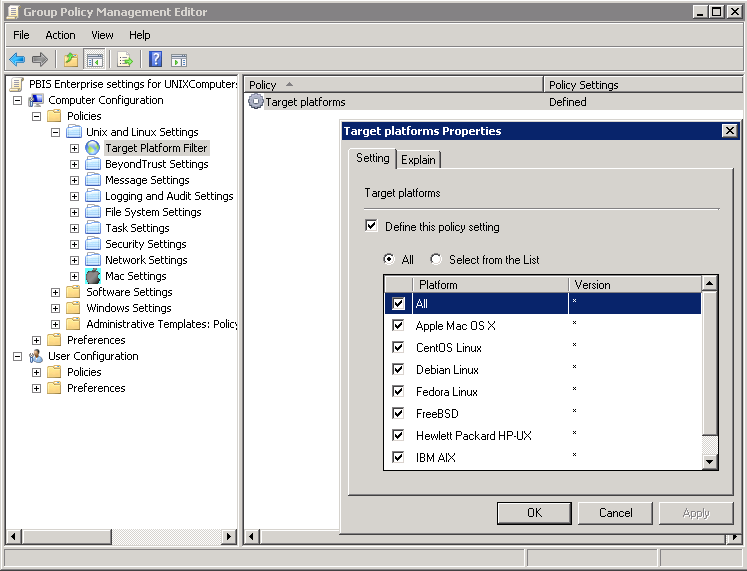The width and height of the screenshot is (747, 571).
Task: Select the All radio button
Action: pyautogui.click(x=389, y=259)
